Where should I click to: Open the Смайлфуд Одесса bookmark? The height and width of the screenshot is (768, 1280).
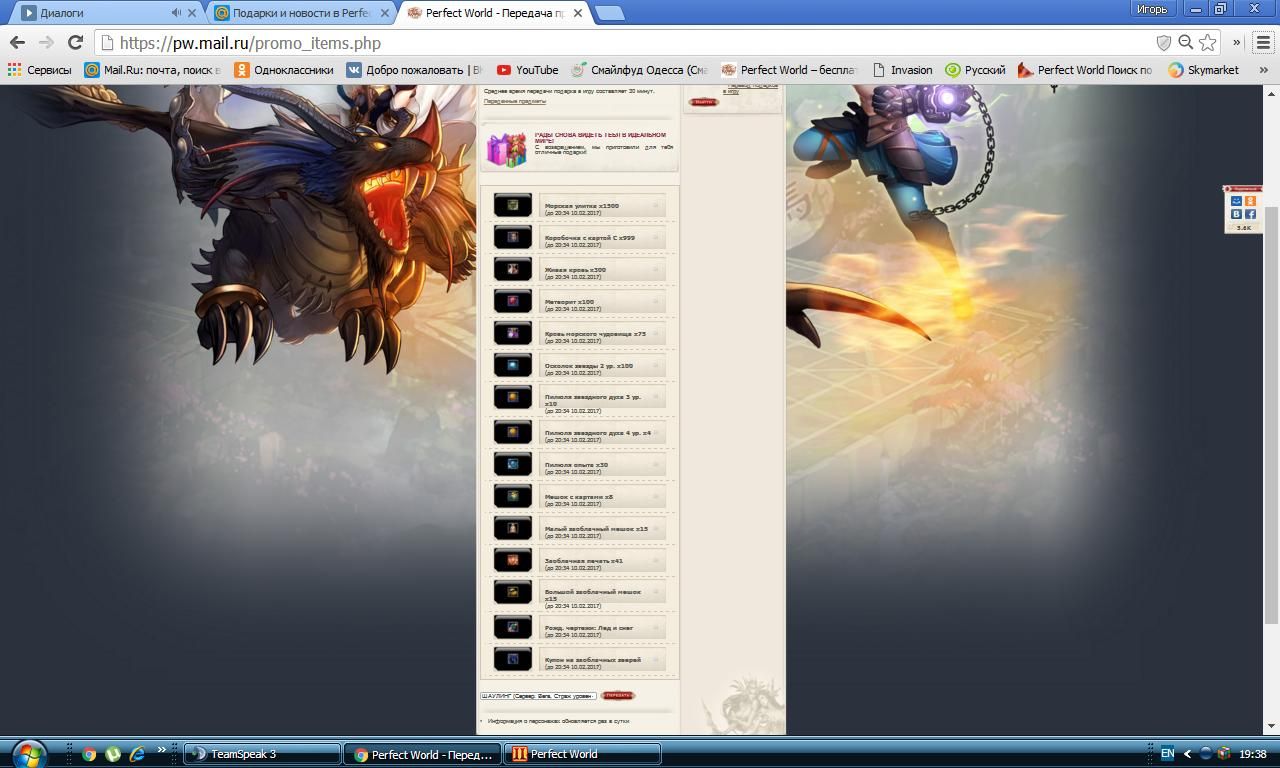coord(640,70)
